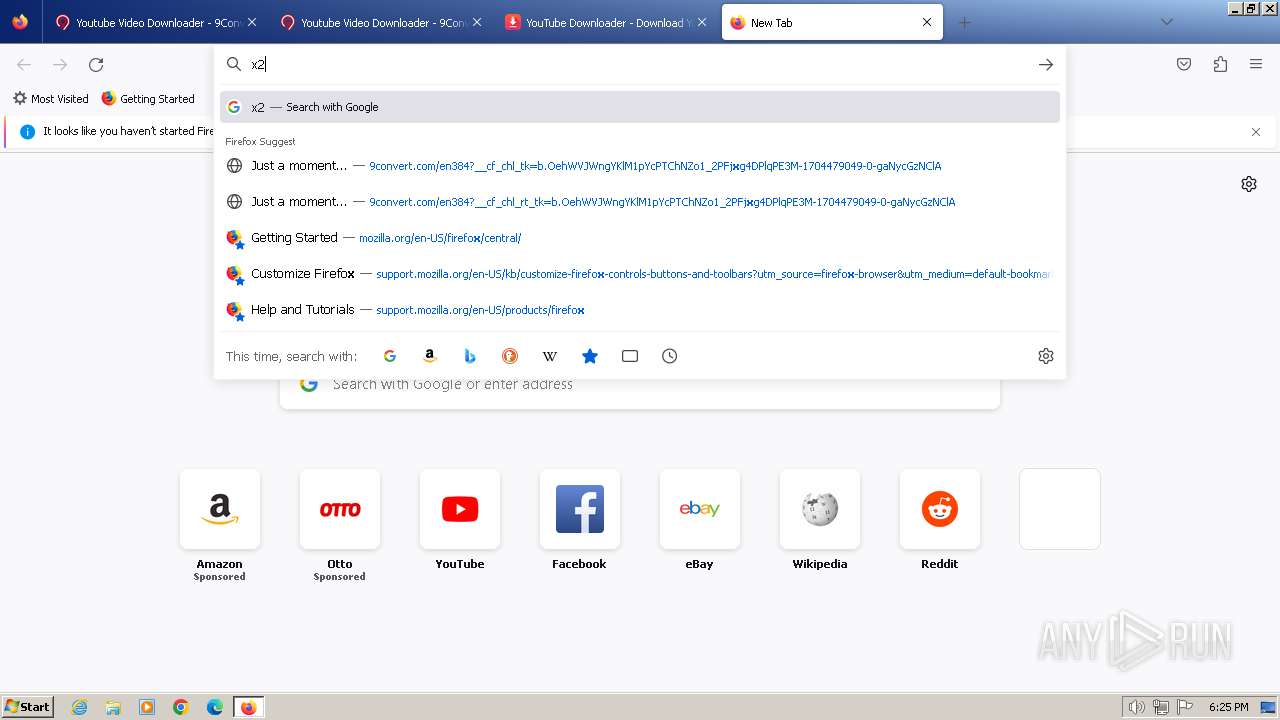
Task: Open the Firefox application menu
Action: pyautogui.click(x=1256, y=64)
